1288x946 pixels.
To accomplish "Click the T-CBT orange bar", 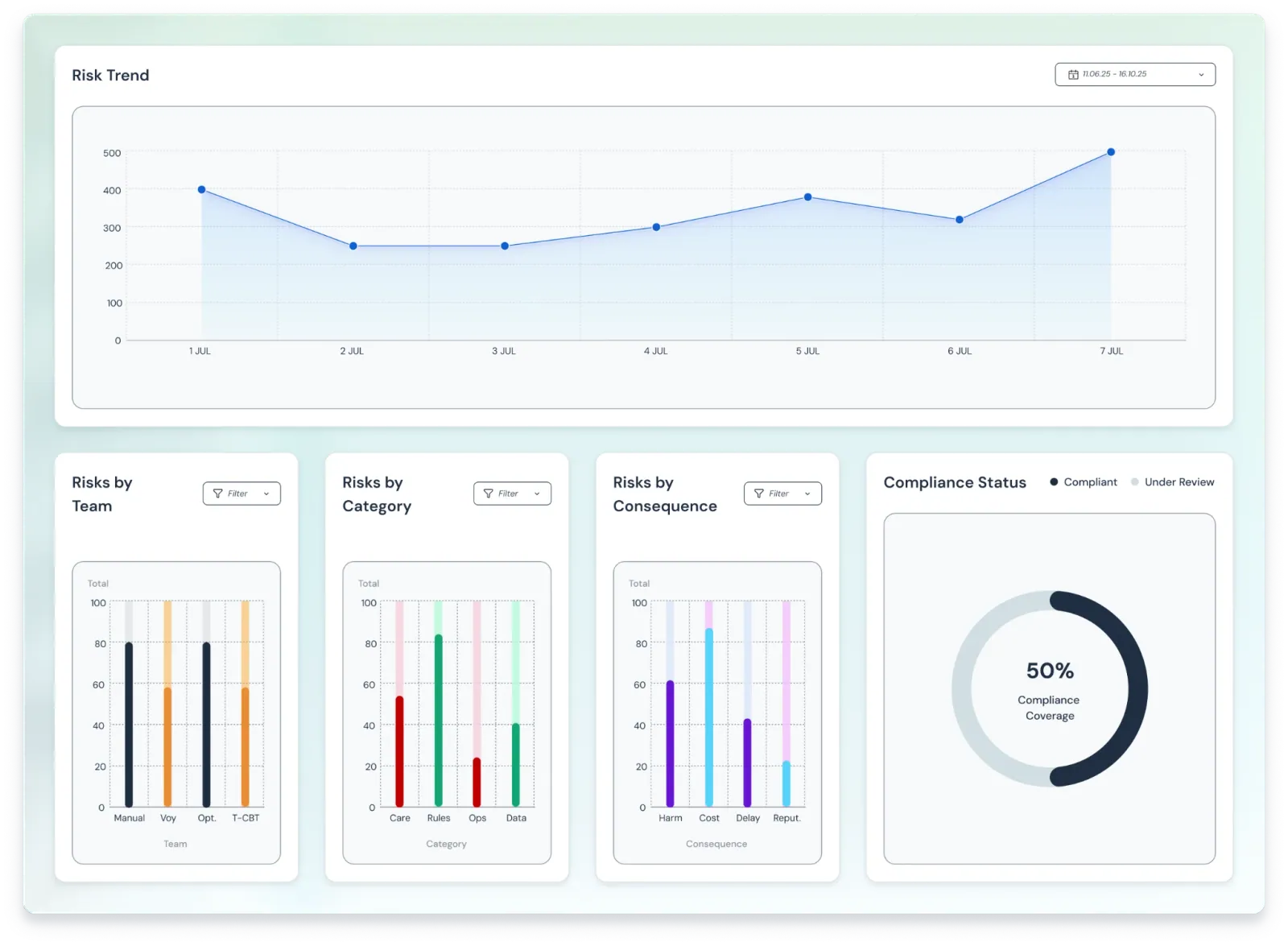I will pos(246,746).
